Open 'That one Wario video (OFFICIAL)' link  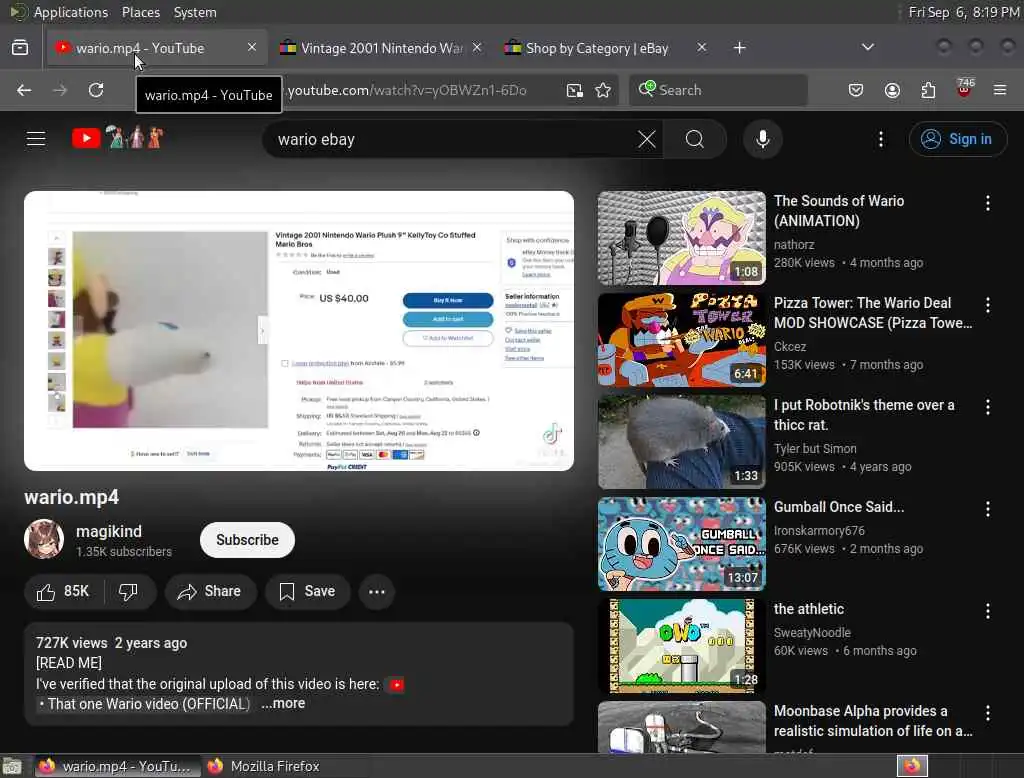[x=144, y=704]
